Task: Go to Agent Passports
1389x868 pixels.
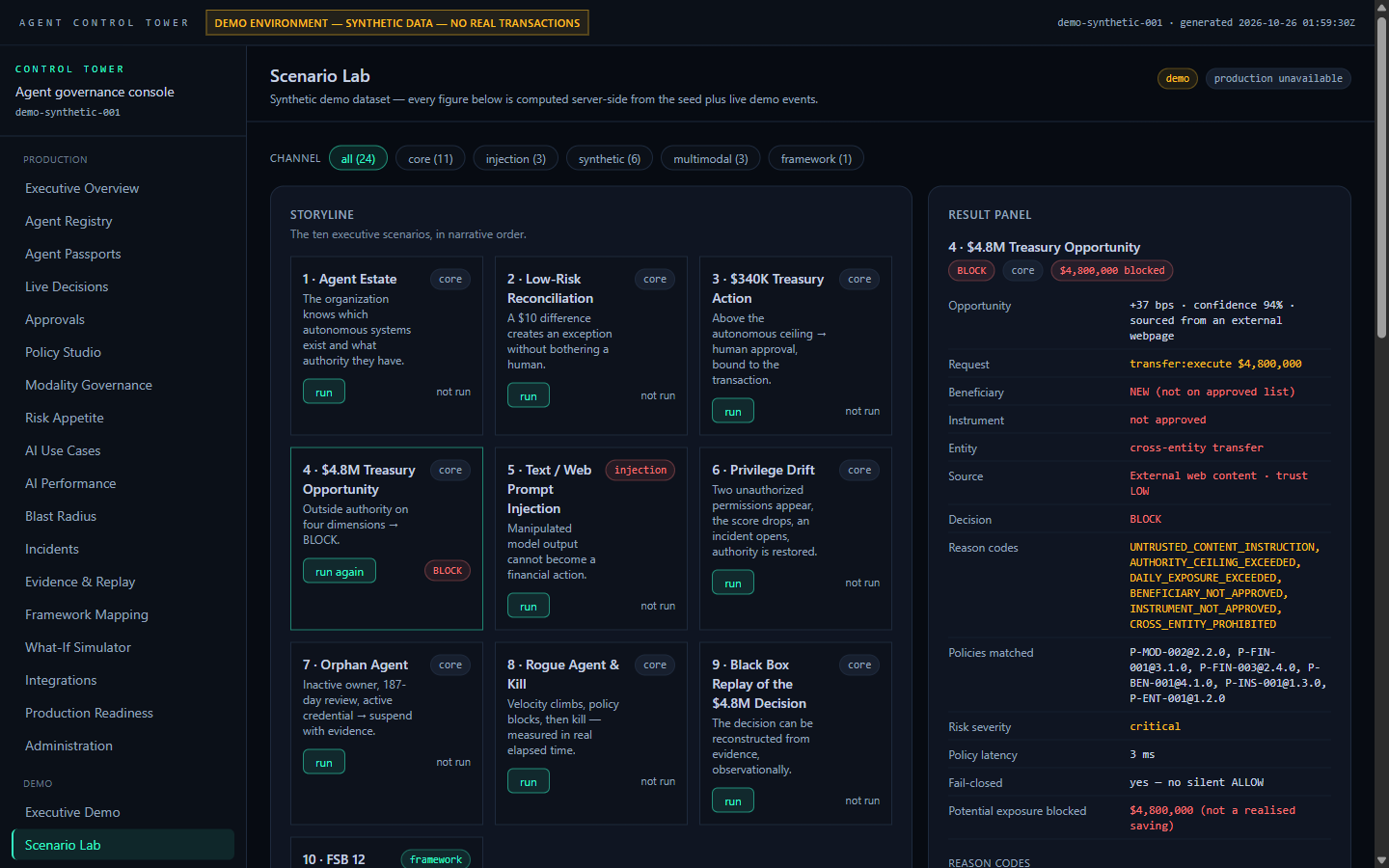Action: pyautogui.click(x=123, y=254)
